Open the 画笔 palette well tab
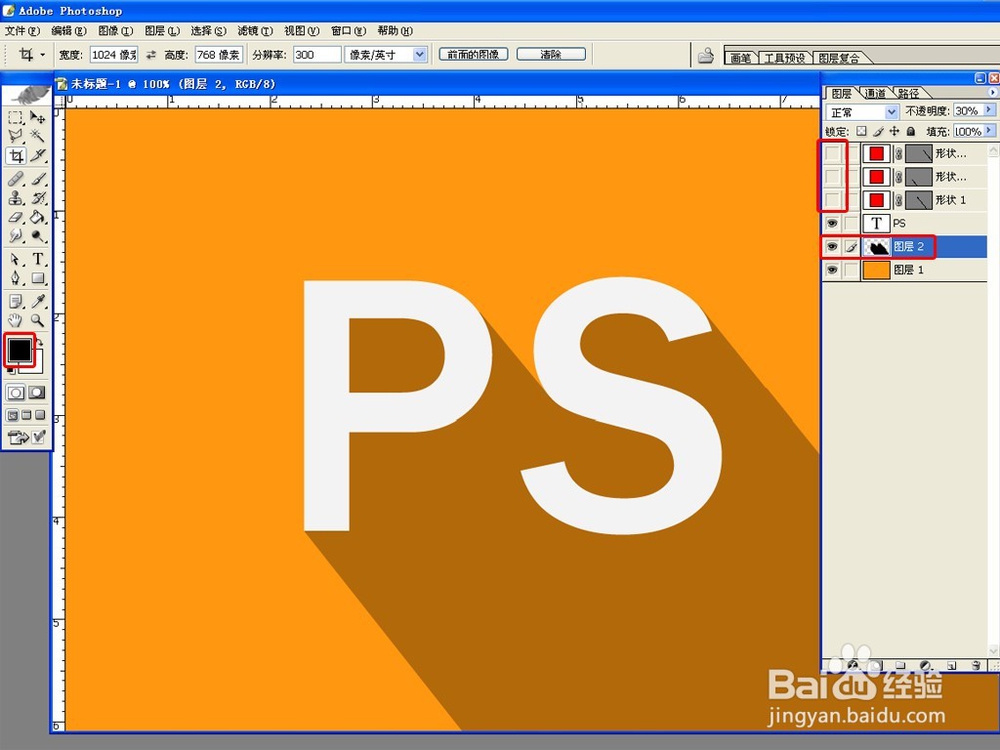The height and width of the screenshot is (750, 1000). pyautogui.click(x=740, y=58)
